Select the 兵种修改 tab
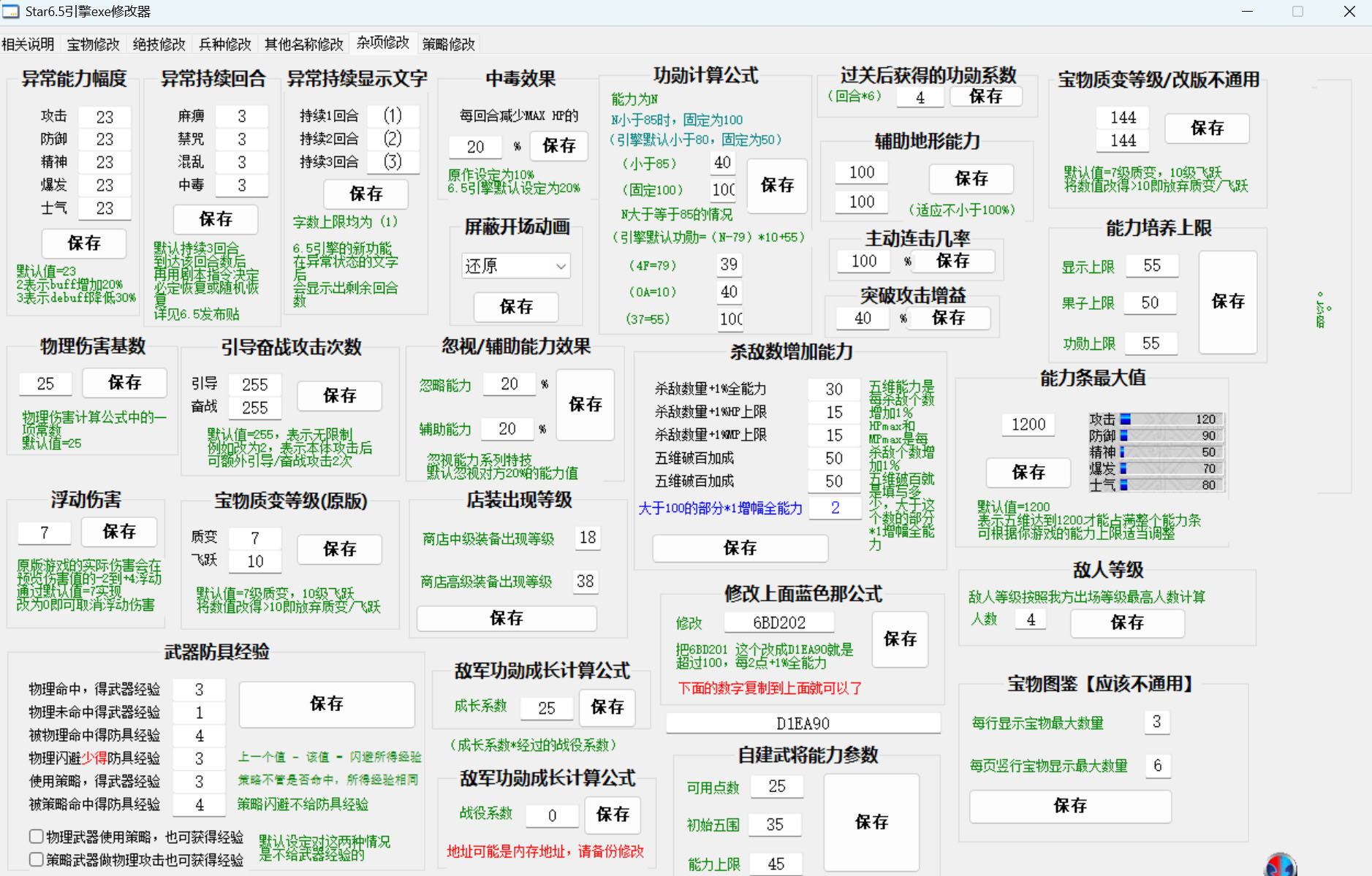 coord(224,44)
